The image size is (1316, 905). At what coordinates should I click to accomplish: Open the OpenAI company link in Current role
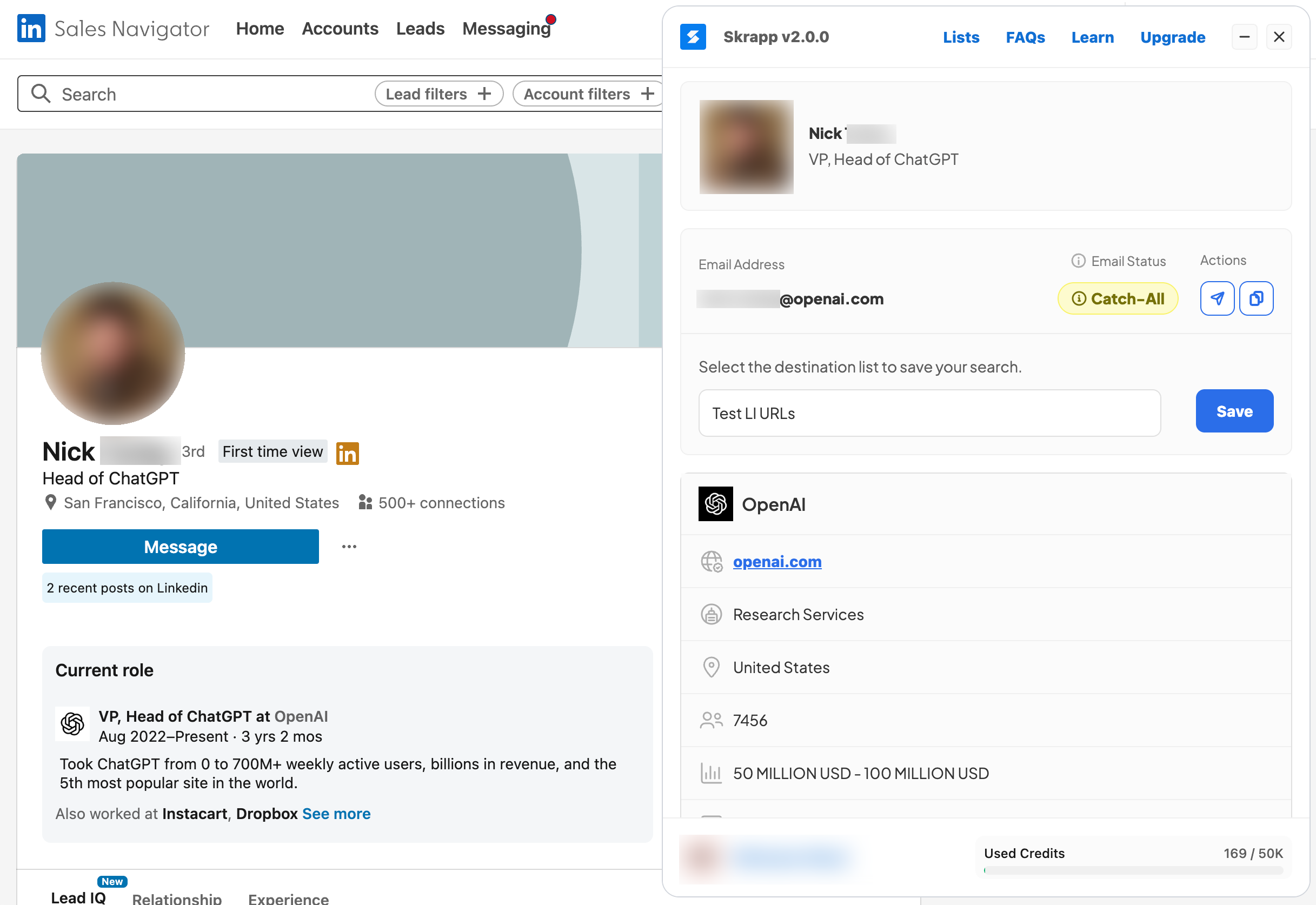[x=301, y=716]
